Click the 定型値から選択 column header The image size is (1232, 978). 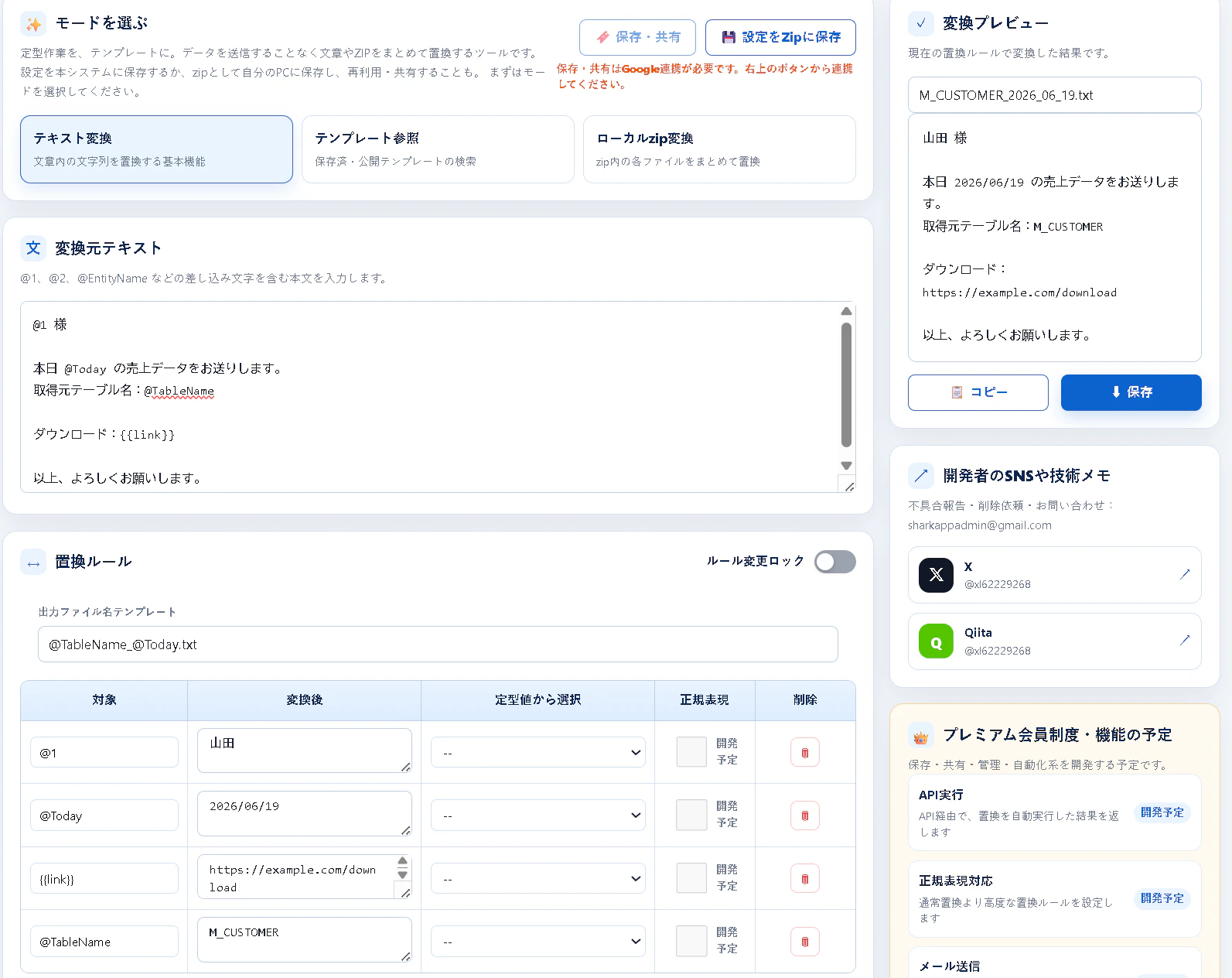click(x=538, y=700)
